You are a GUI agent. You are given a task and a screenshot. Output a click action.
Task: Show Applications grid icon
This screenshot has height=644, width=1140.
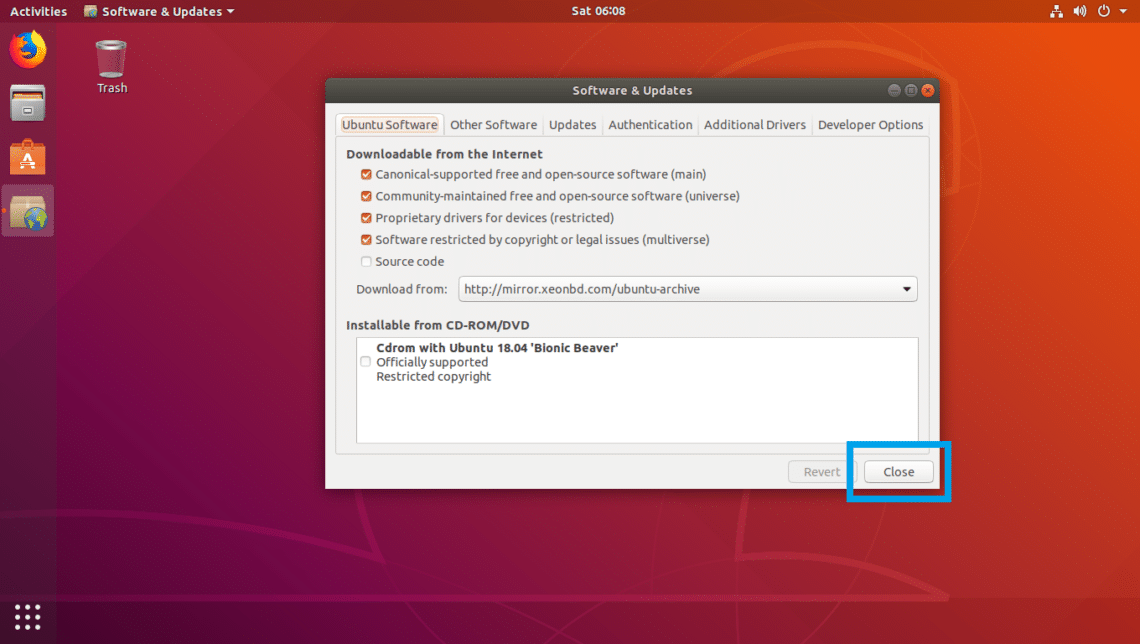pyautogui.click(x=28, y=617)
